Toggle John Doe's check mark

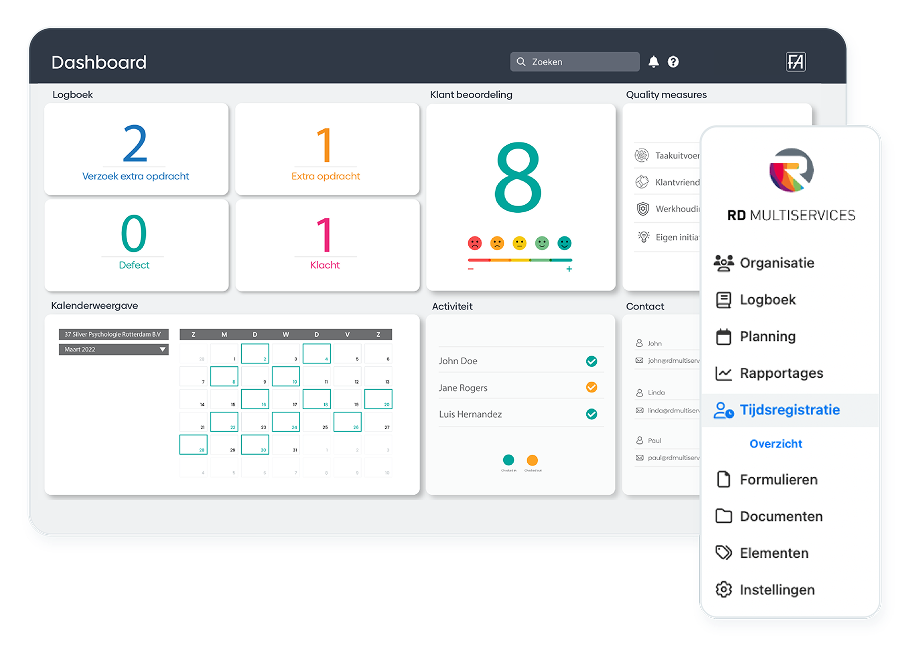[591, 361]
